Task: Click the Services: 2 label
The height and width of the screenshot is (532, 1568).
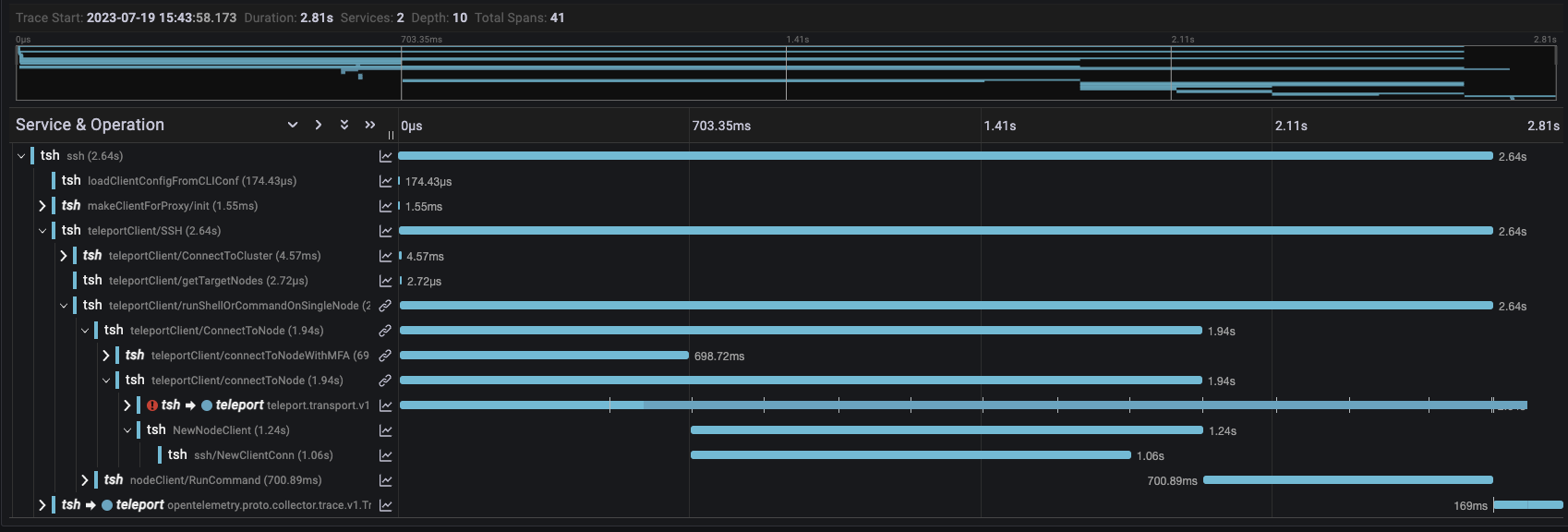Action: (372, 18)
